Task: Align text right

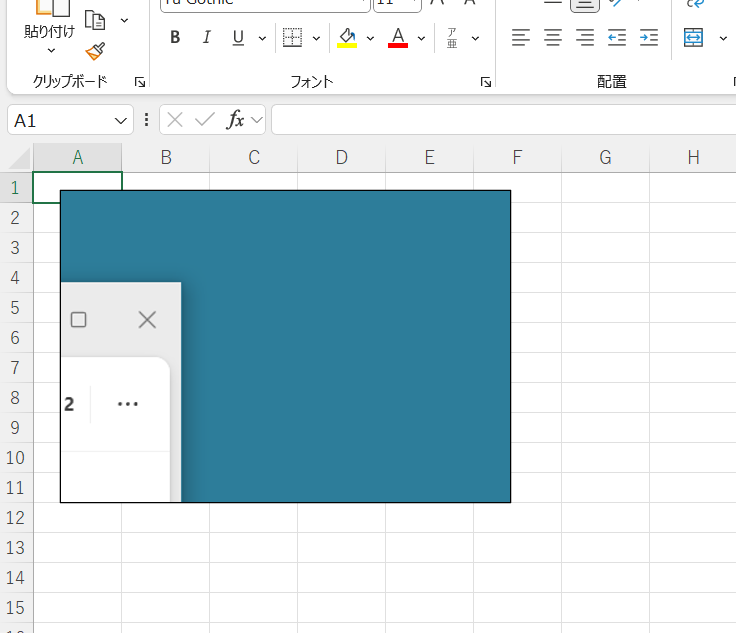Action: point(585,38)
